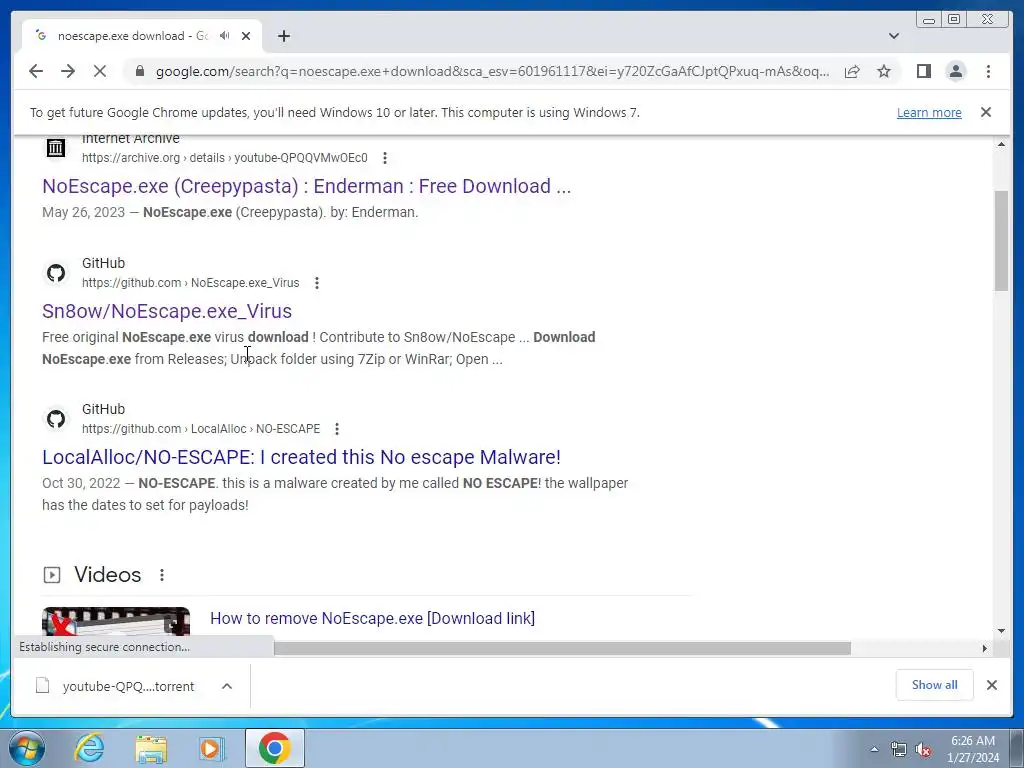Go forward to the next page
This screenshot has width=1024, height=768.
pyautogui.click(x=68, y=71)
